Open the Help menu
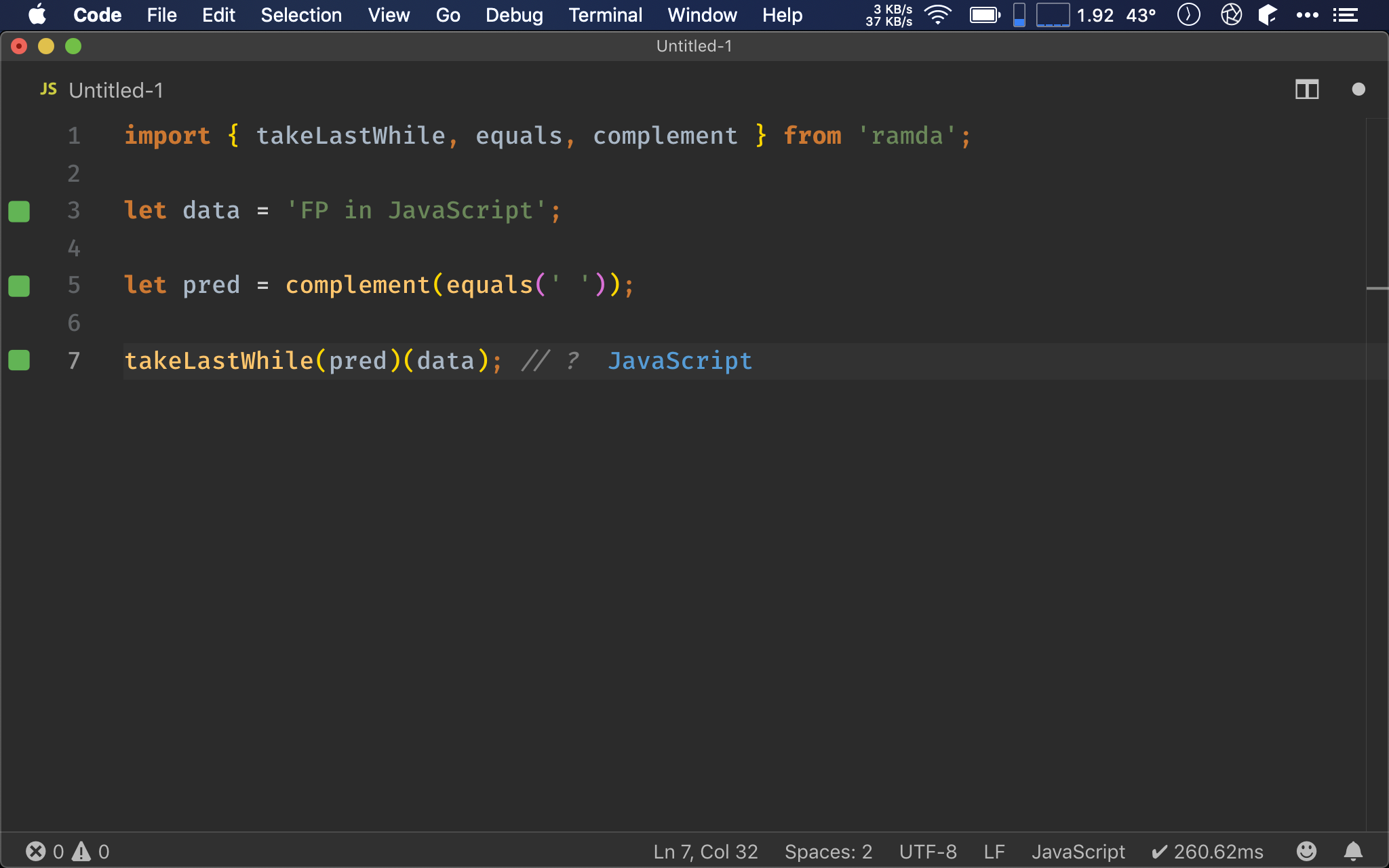 [782, 15]
